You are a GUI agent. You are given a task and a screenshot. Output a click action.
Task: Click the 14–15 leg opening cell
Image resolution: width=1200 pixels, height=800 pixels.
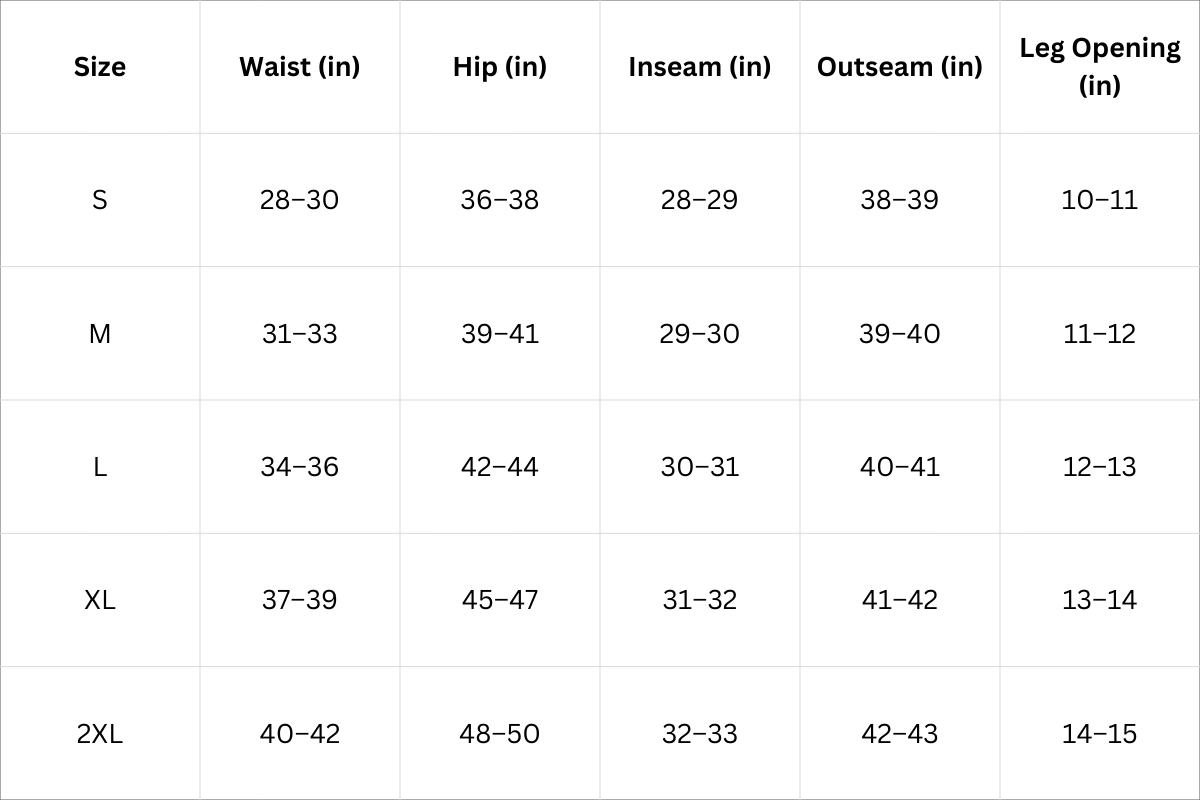1099,734
